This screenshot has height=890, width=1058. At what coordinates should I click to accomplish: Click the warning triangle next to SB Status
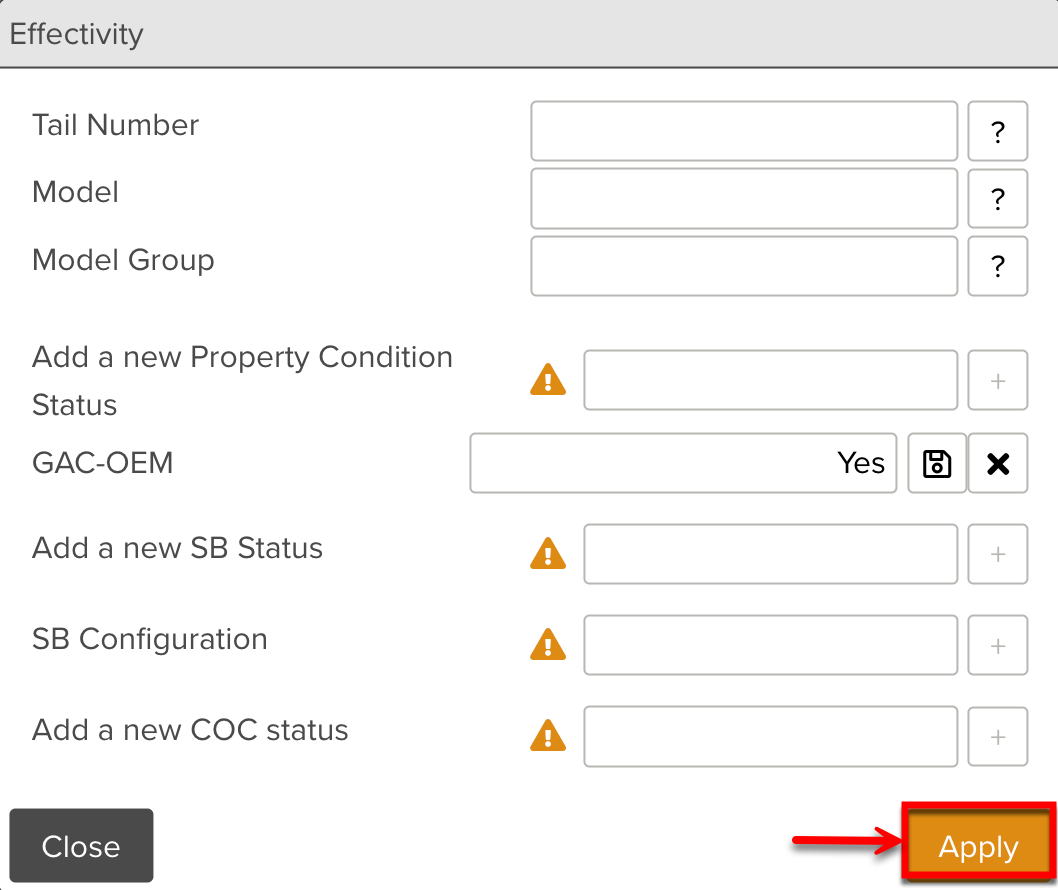tap(548, 553)
